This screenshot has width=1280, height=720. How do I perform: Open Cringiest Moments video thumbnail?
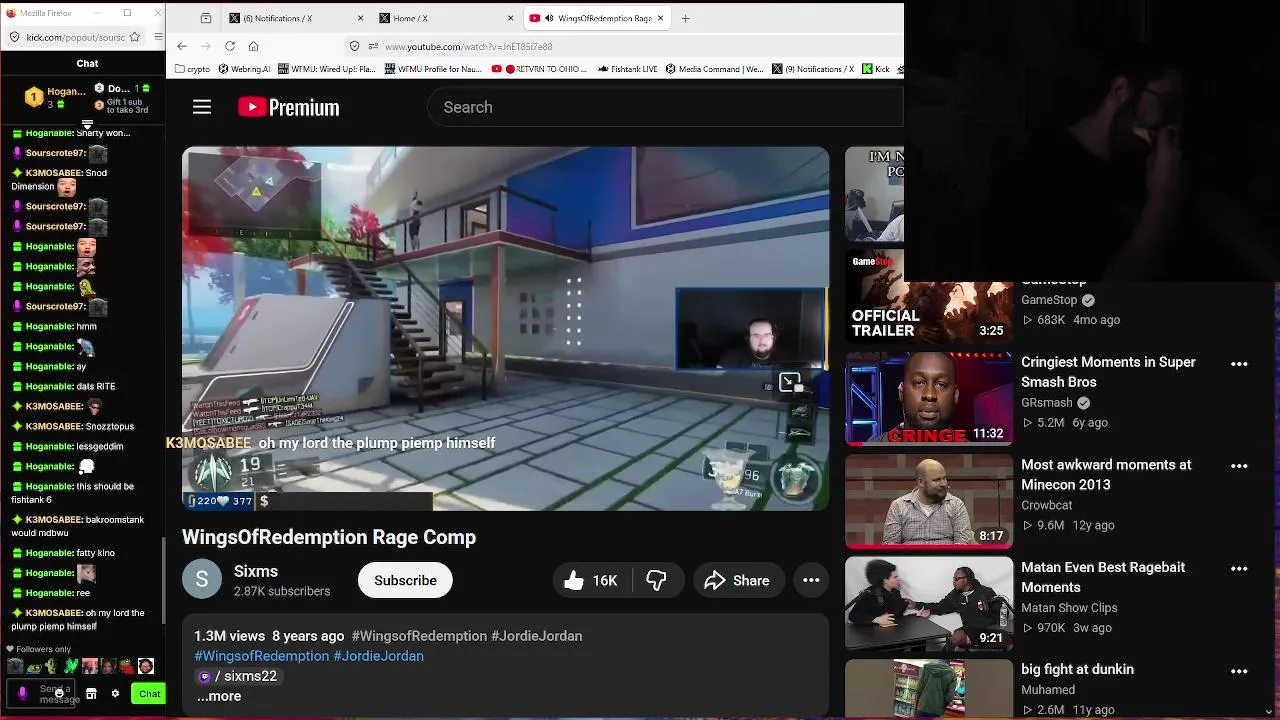(x=929, y=399)
